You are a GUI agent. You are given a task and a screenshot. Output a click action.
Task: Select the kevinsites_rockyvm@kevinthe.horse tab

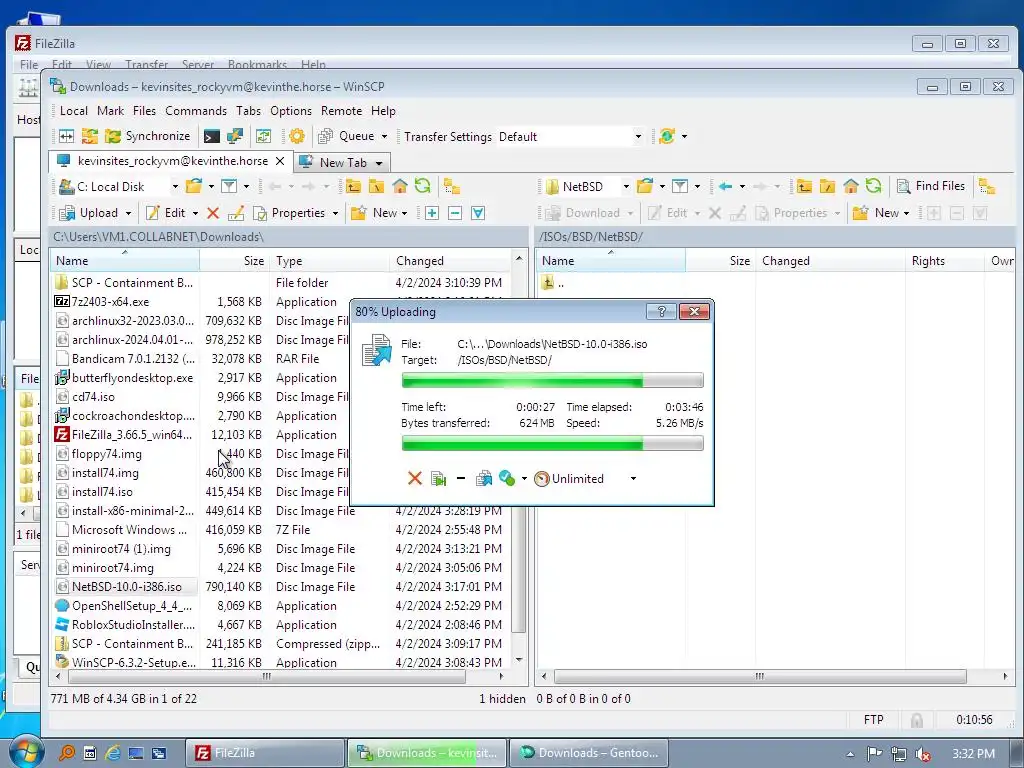click(x=170, y=161)
